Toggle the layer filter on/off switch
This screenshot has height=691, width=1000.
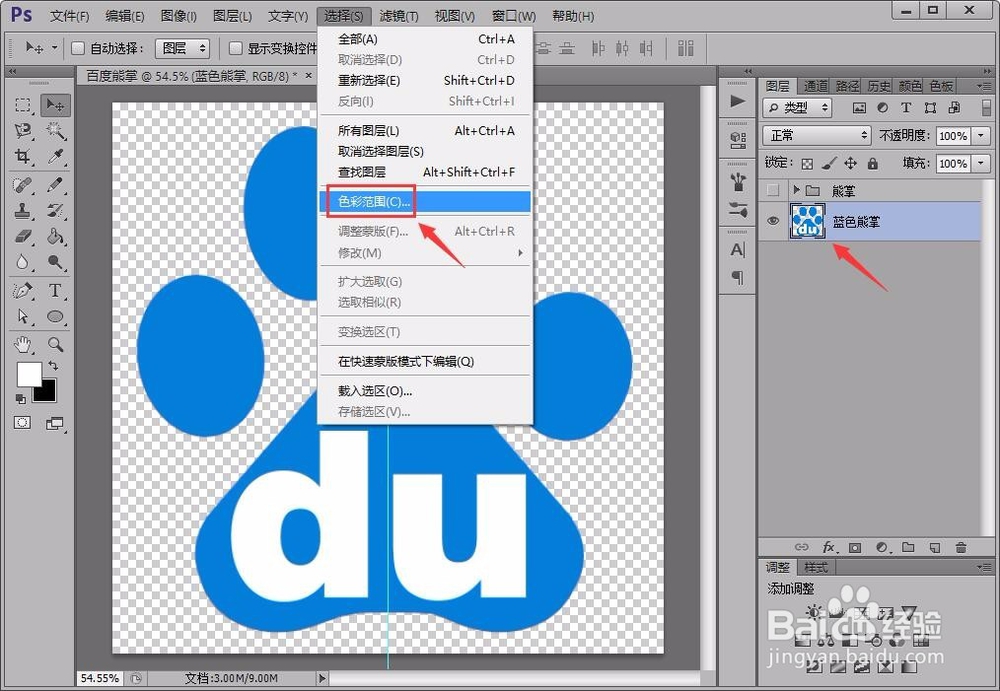987,107
